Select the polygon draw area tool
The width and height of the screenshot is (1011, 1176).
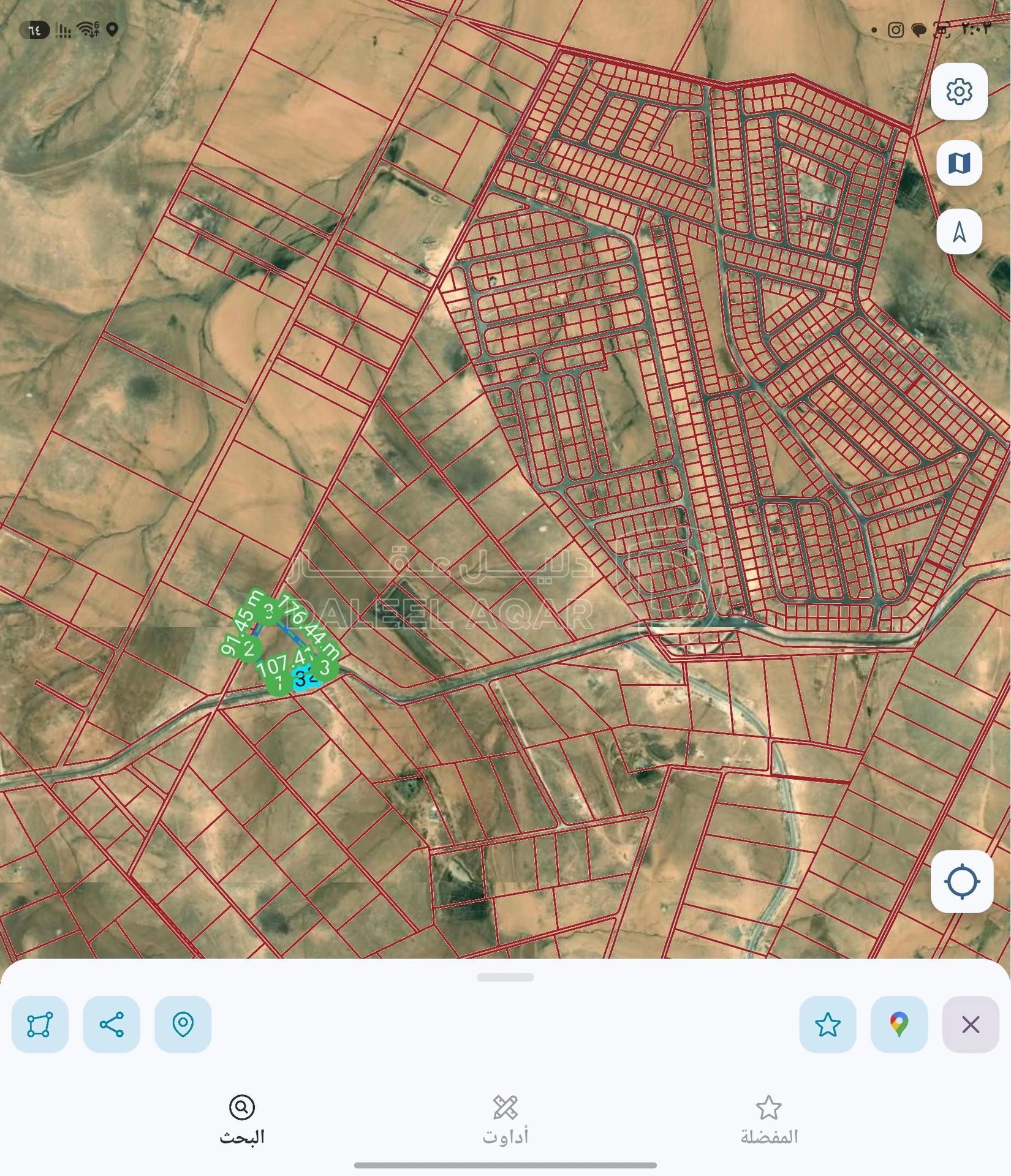[40, 1025]
